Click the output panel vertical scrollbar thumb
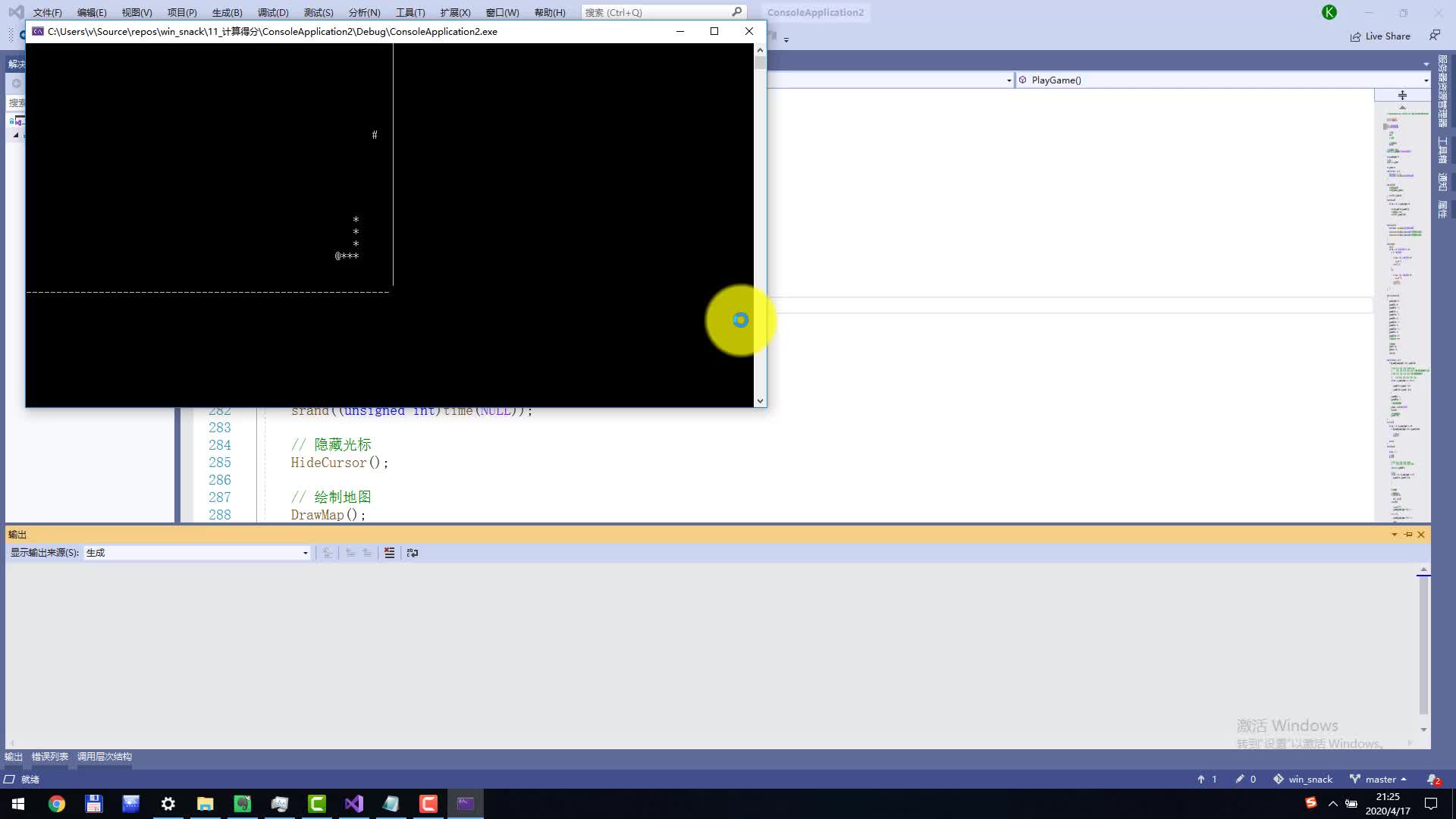This screenshot has width=1456, height=819. [x=1423, y=645]
